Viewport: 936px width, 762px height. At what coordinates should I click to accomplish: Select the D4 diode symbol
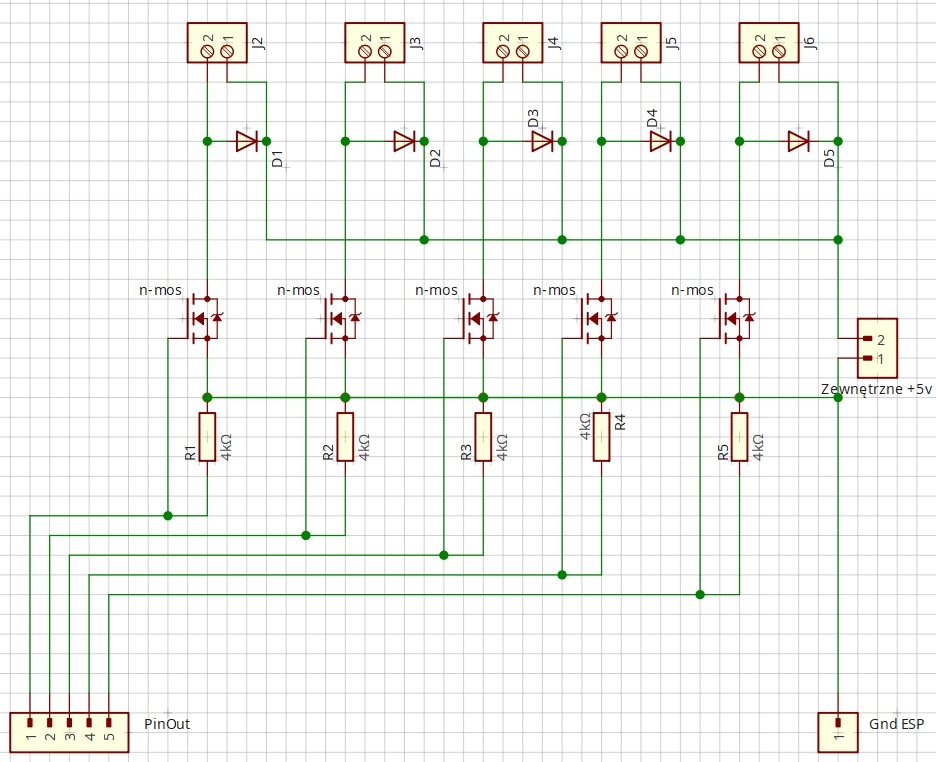tap(660, 141)
